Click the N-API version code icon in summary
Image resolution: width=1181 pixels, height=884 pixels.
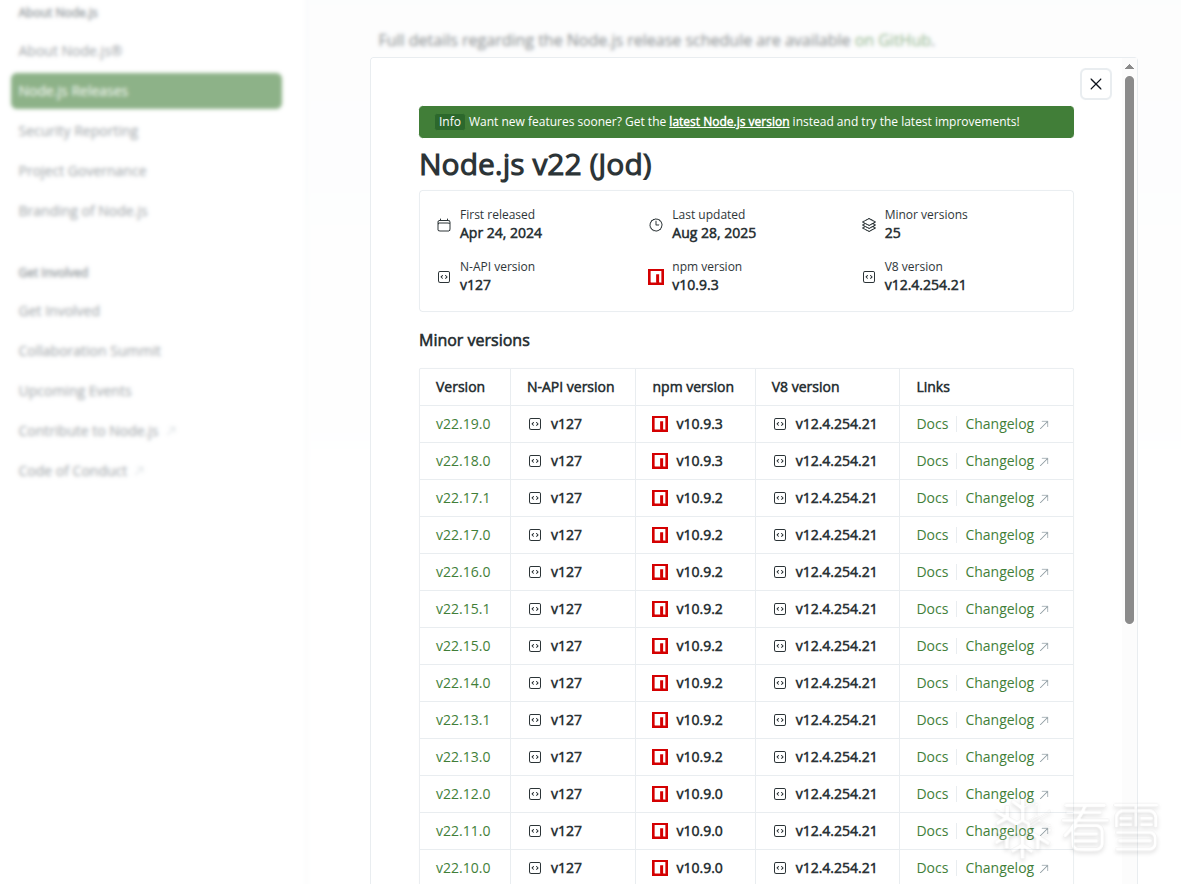444,277
